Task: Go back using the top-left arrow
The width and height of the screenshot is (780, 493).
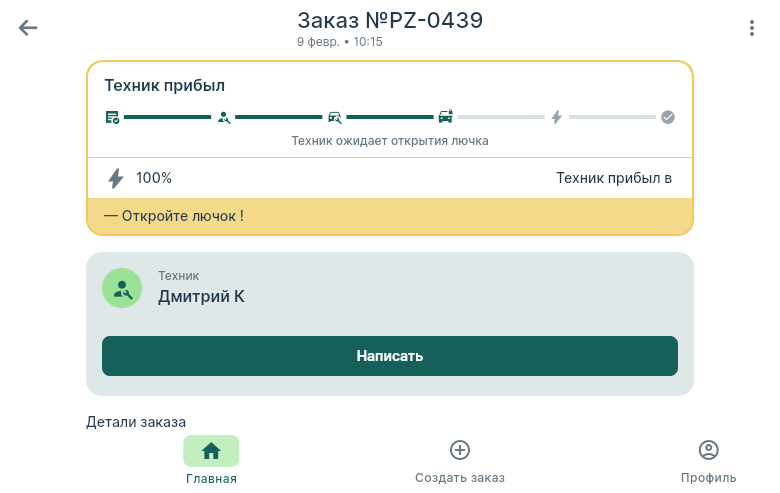Action: tap(28, 28)
